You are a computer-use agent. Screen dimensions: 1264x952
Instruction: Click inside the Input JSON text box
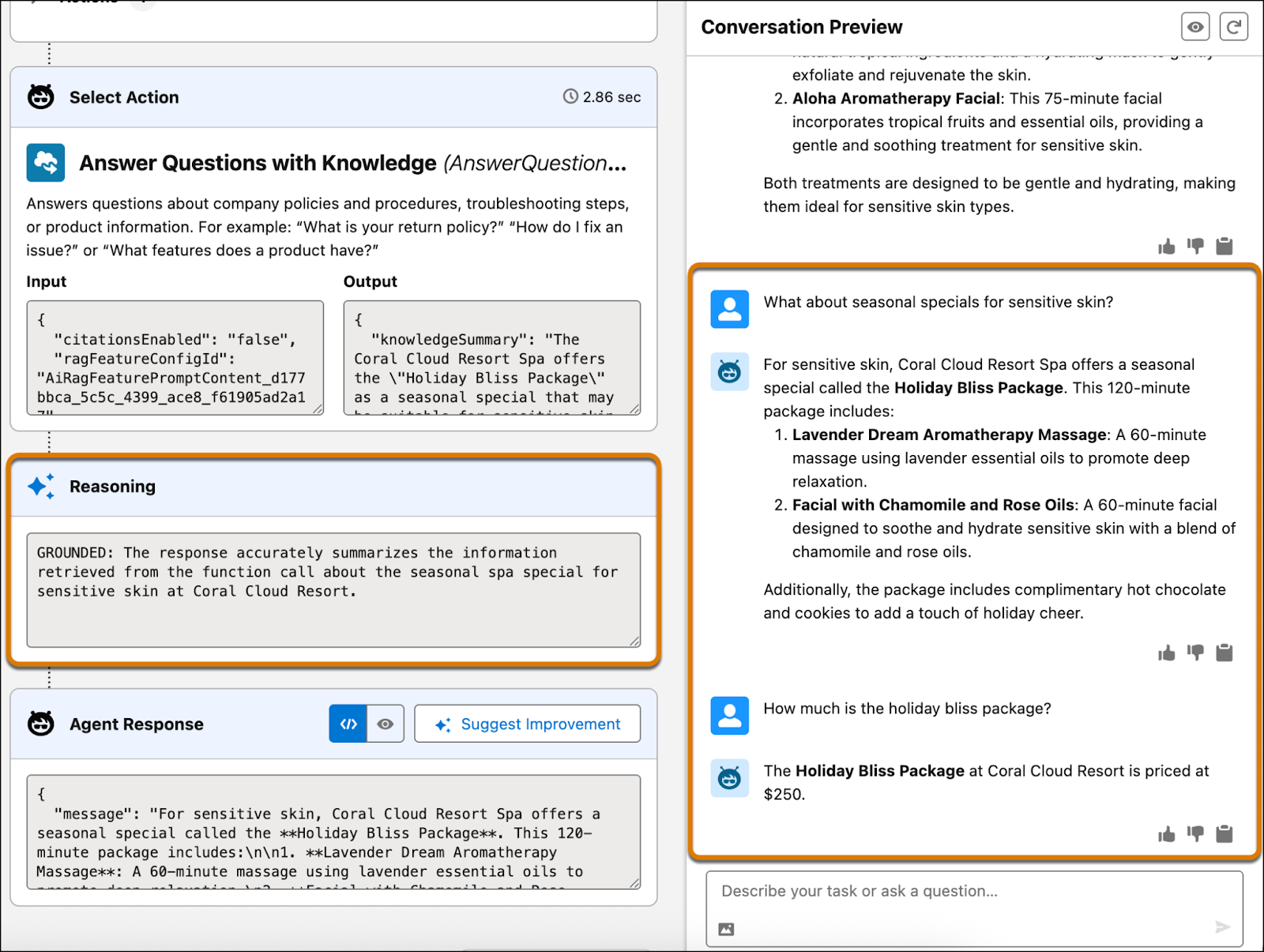point(175,357)
